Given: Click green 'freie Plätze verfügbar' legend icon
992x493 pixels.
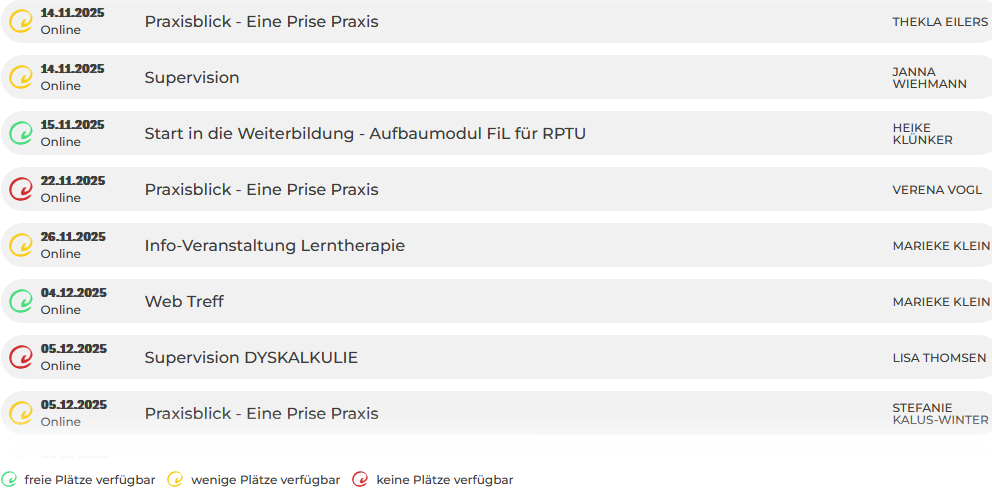Looking at the screenshot, I should [10, 480].
